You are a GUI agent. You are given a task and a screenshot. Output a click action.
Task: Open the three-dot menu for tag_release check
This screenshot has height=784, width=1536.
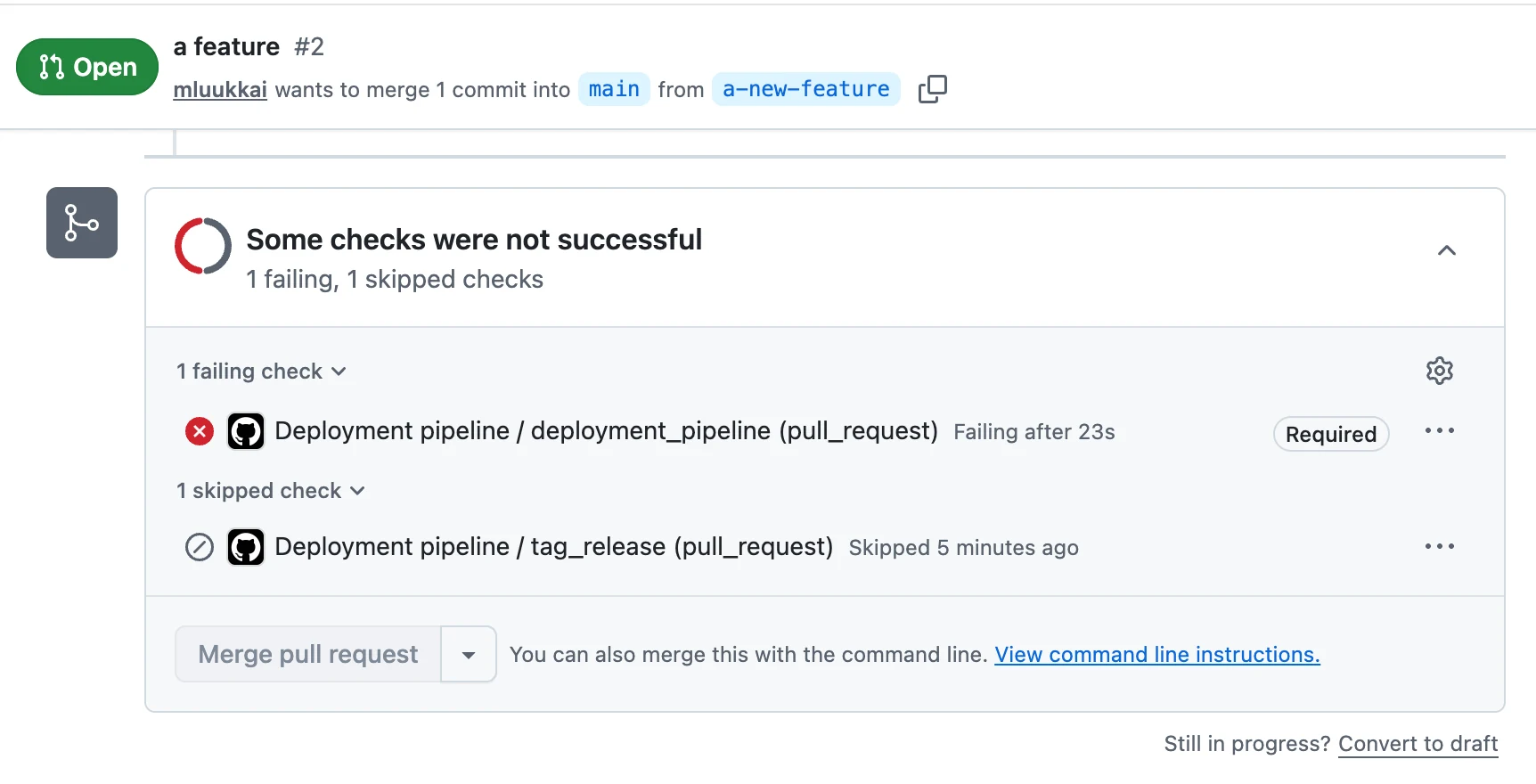tap(1440, 547)
